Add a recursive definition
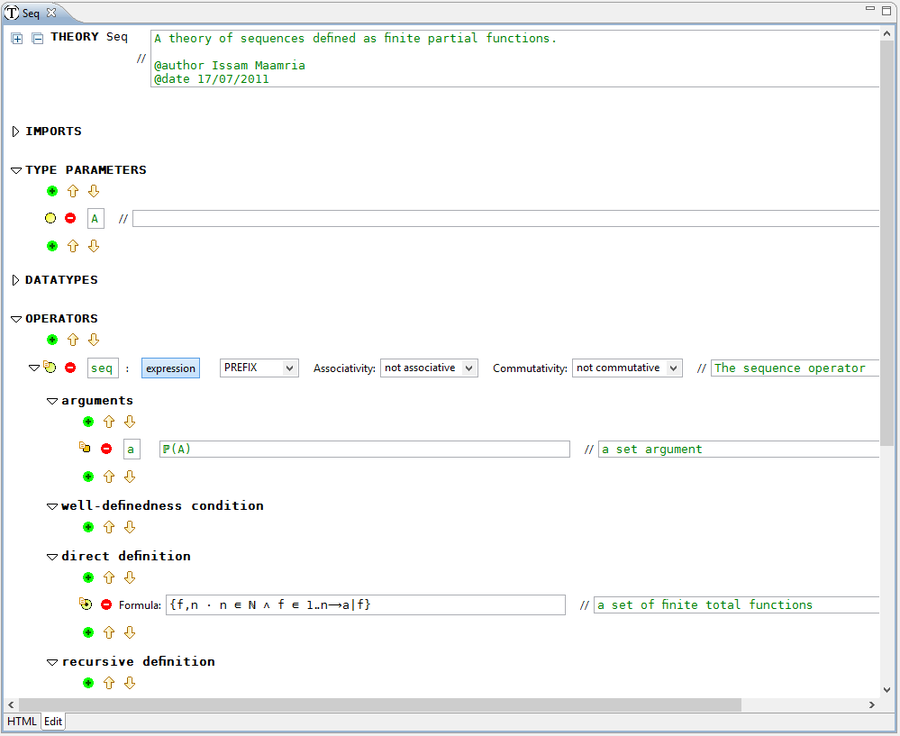The image size is (900, 736). [x=88, y=683]
